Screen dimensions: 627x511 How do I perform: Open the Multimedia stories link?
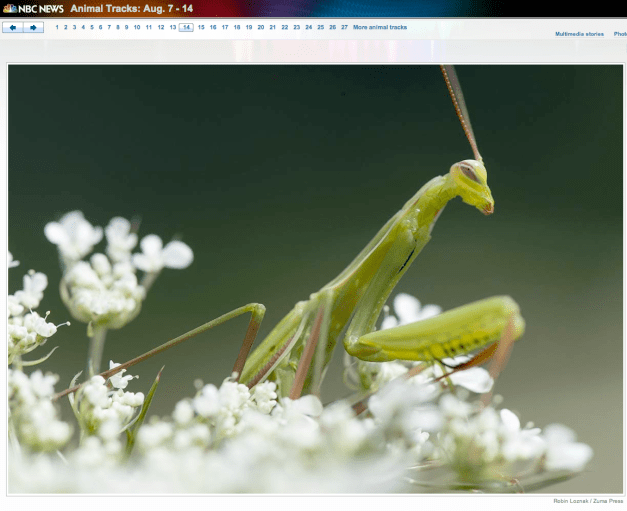pyautogui.click(x=579, y=34)
